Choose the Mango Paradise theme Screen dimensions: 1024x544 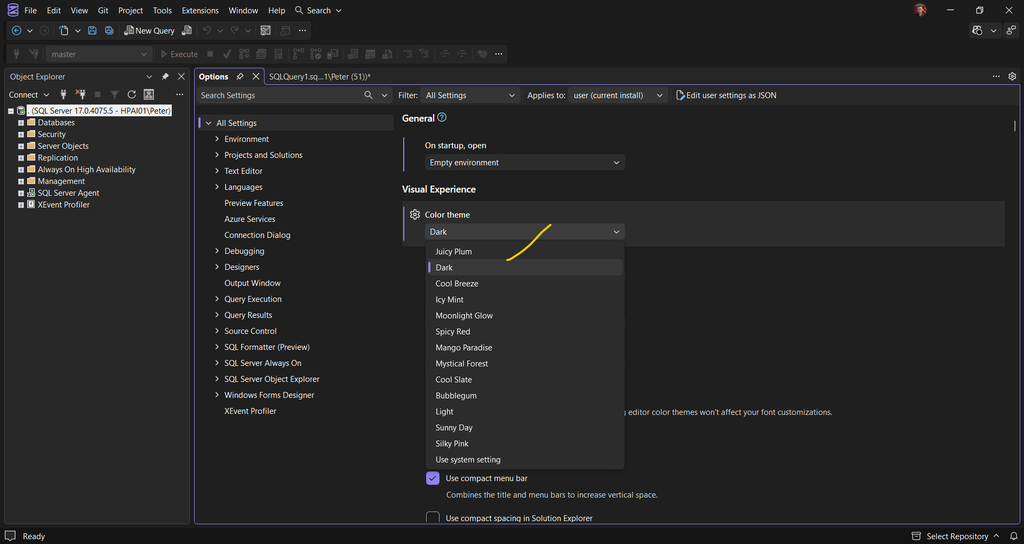(x=524, y=347)
